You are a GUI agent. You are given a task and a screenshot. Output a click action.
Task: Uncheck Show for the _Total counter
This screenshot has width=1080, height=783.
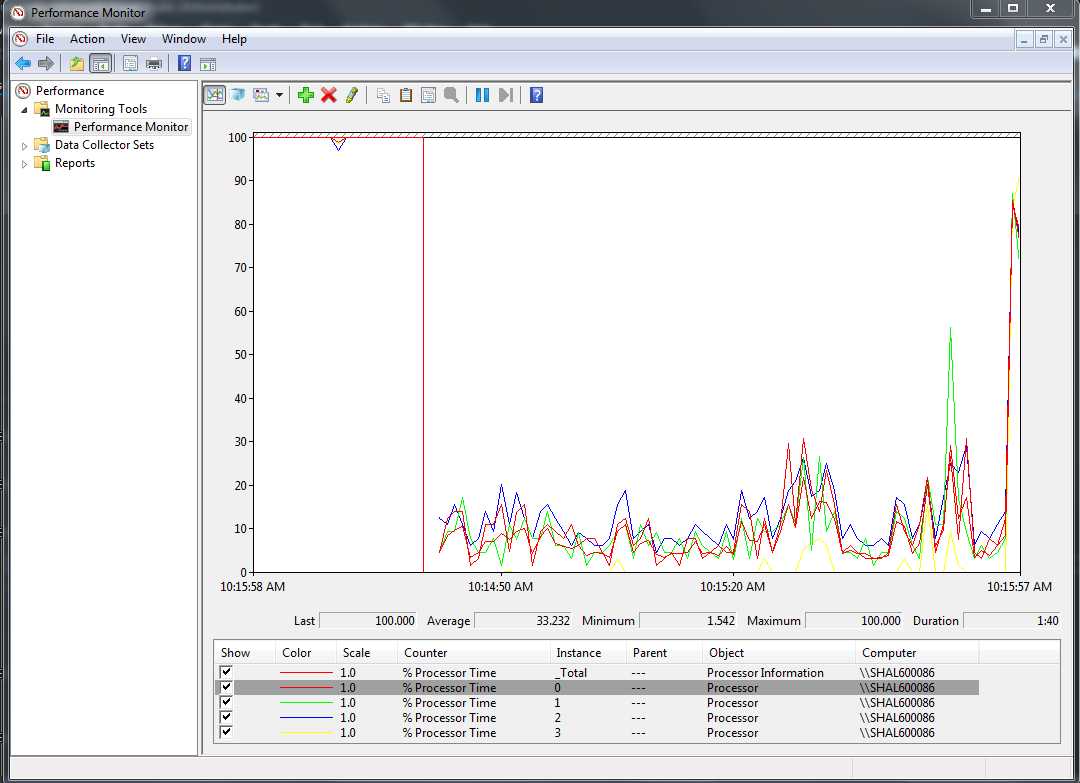click(x=226, y=673)
